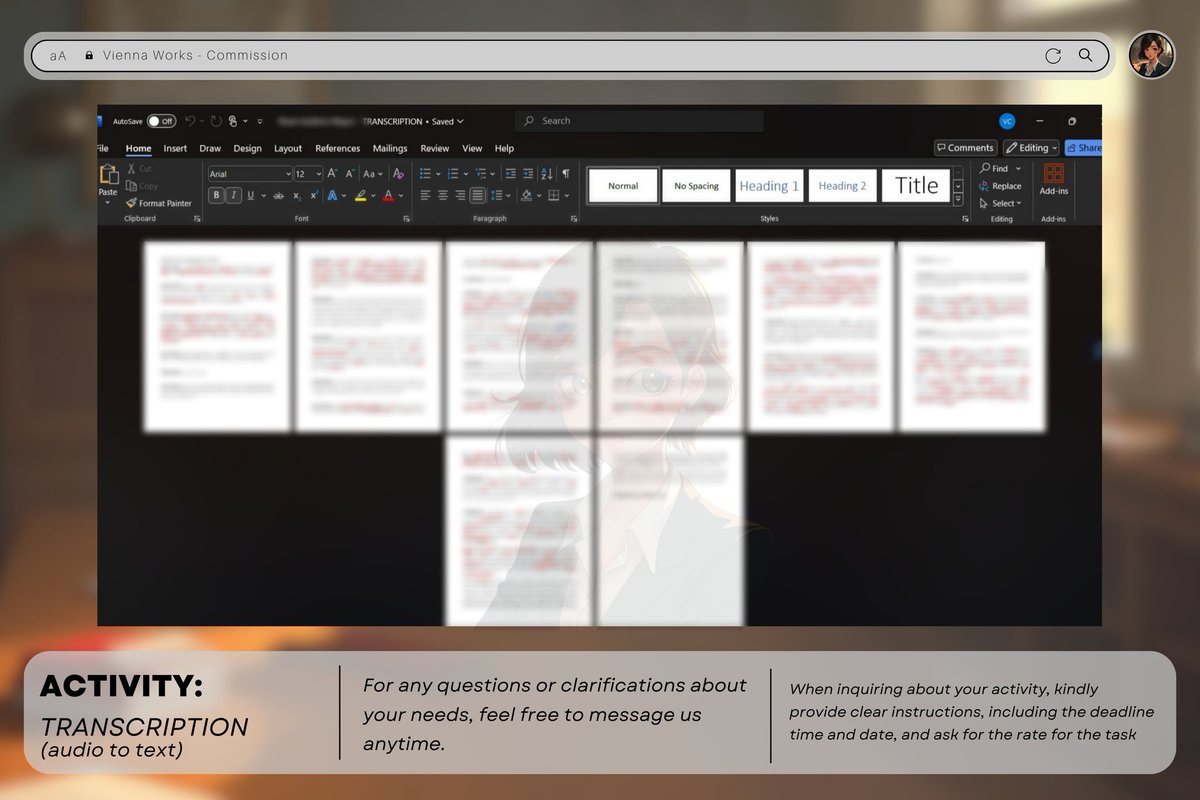This screenshot has width=1200, height=800.
Task: Open the Review ribbon tab
Action: coord(434,148)
